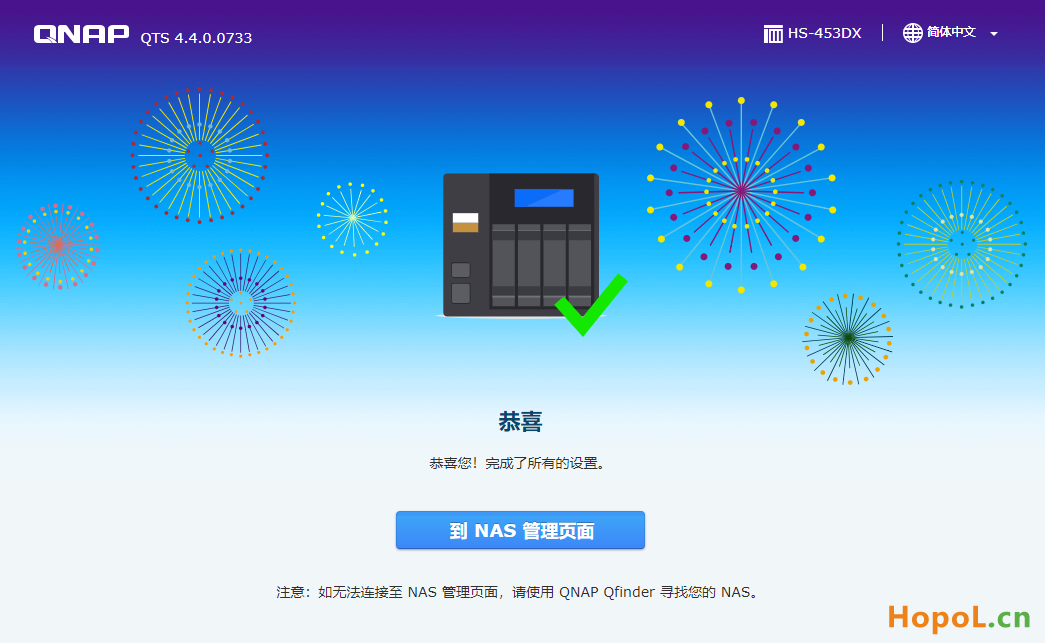Screen dimensions: 1045x643
Task: Click the Qfinder note text at bottom
Action: click(519, 592)
